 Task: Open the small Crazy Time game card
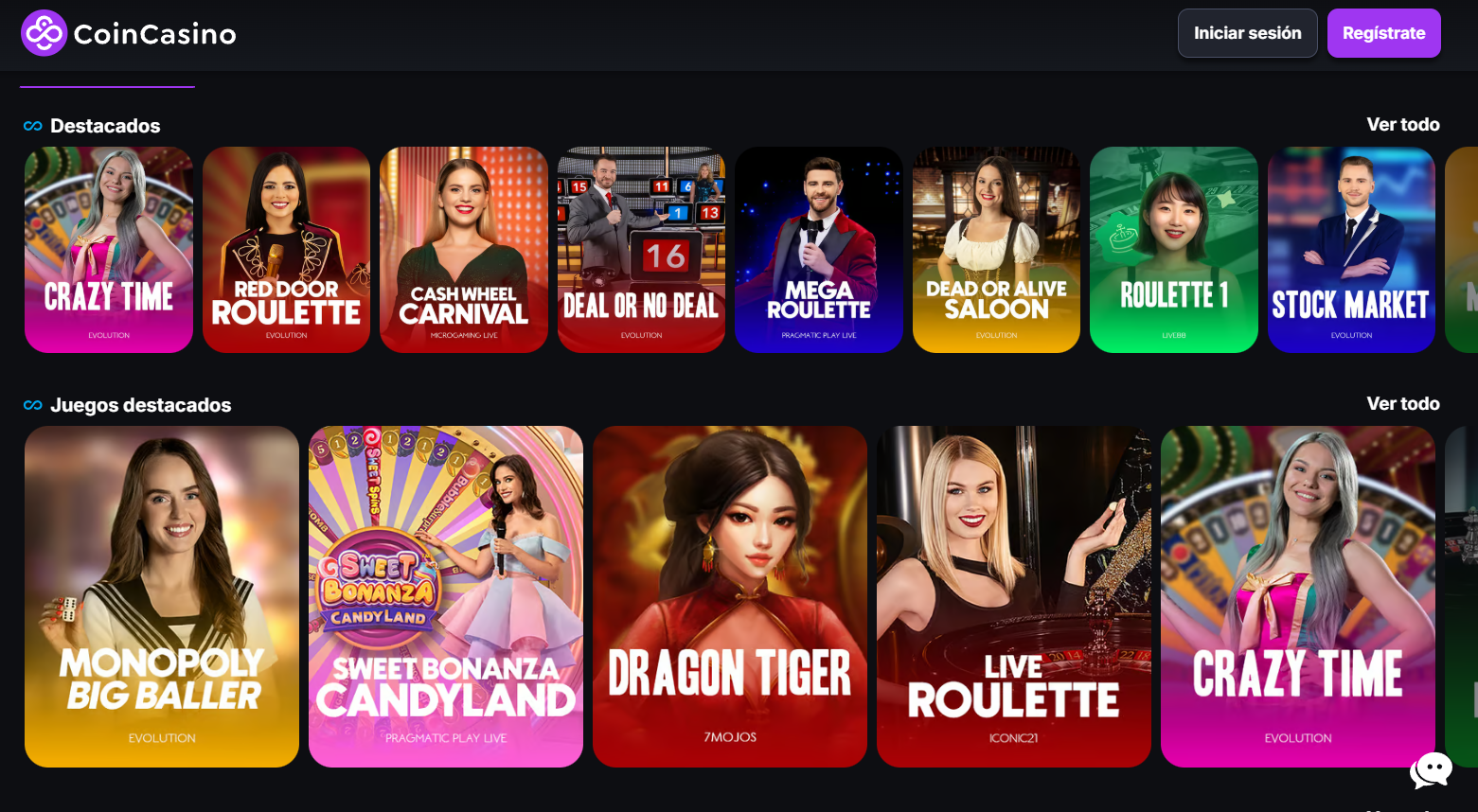109,250
